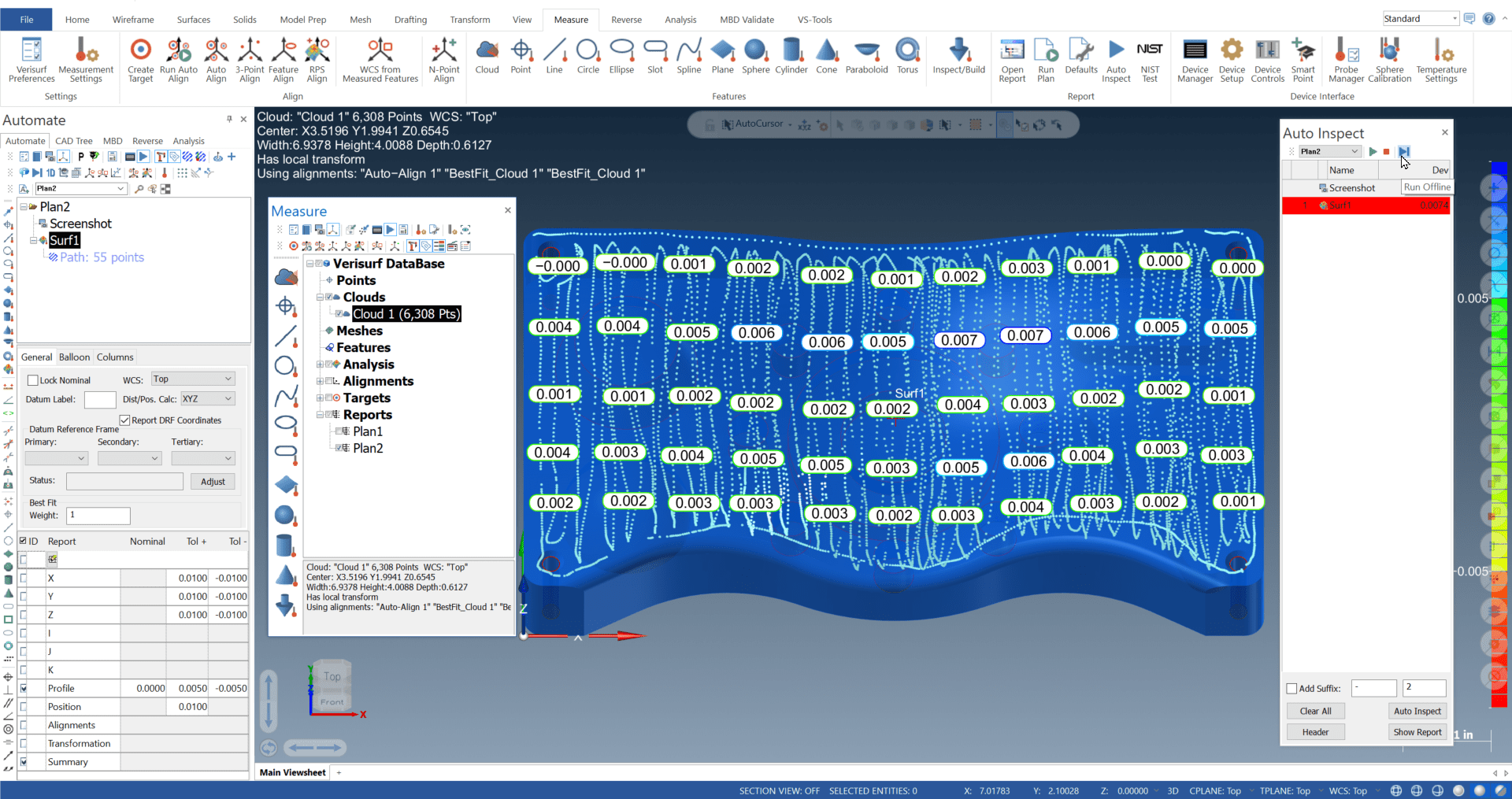Open Plan2 dropdown in Automate panel
The height and width of the screenshot is (799, 1512).
(x=81, y=189)
